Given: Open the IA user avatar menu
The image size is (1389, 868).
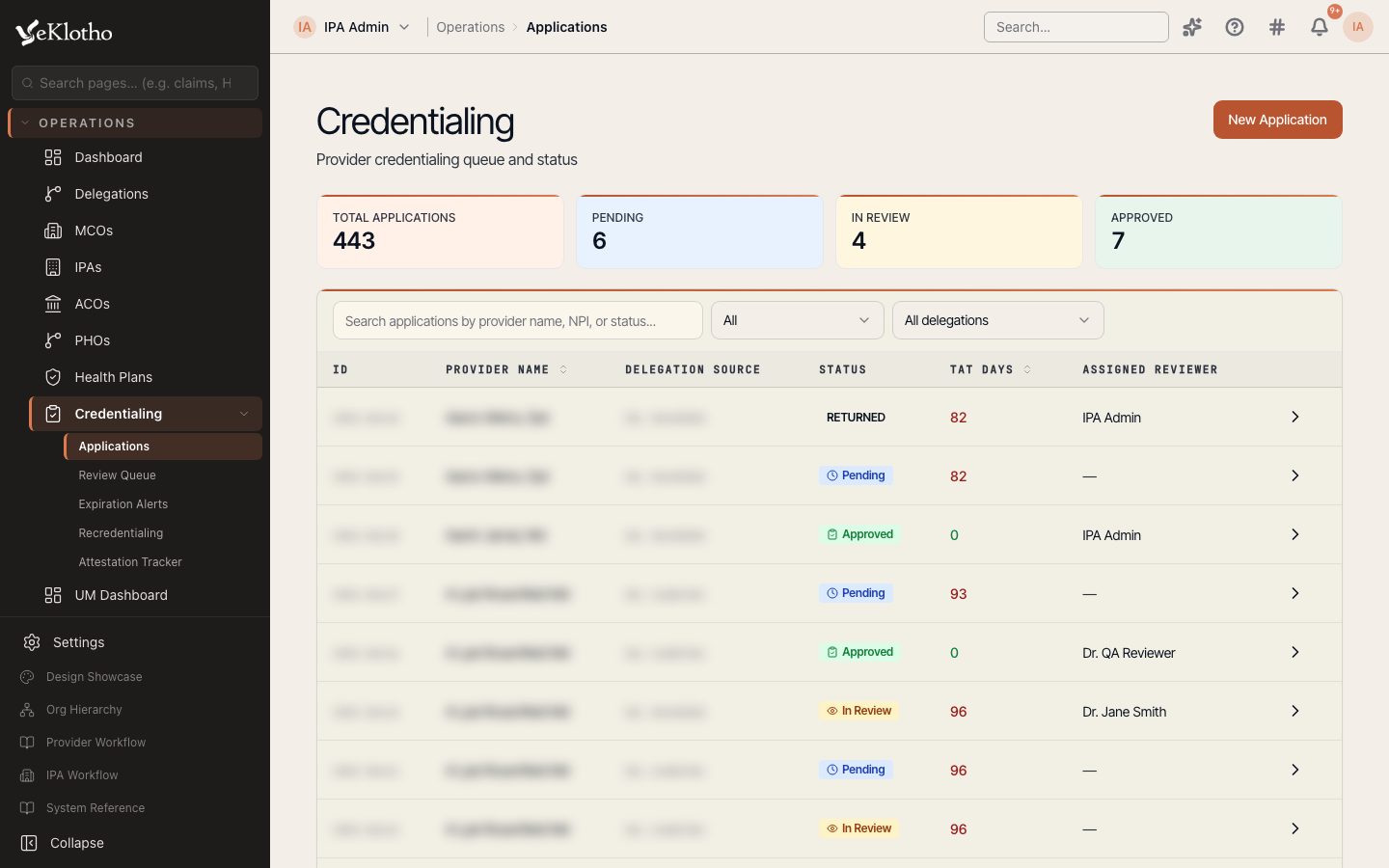Looking at the screenshot, I should 1358,27.
